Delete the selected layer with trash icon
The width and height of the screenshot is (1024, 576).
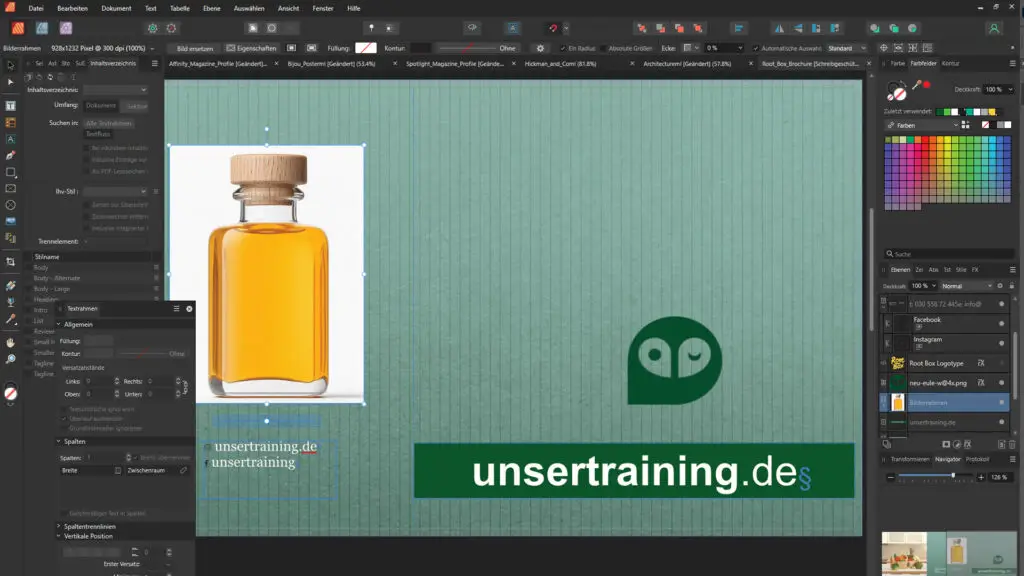tap(1012, 444)
